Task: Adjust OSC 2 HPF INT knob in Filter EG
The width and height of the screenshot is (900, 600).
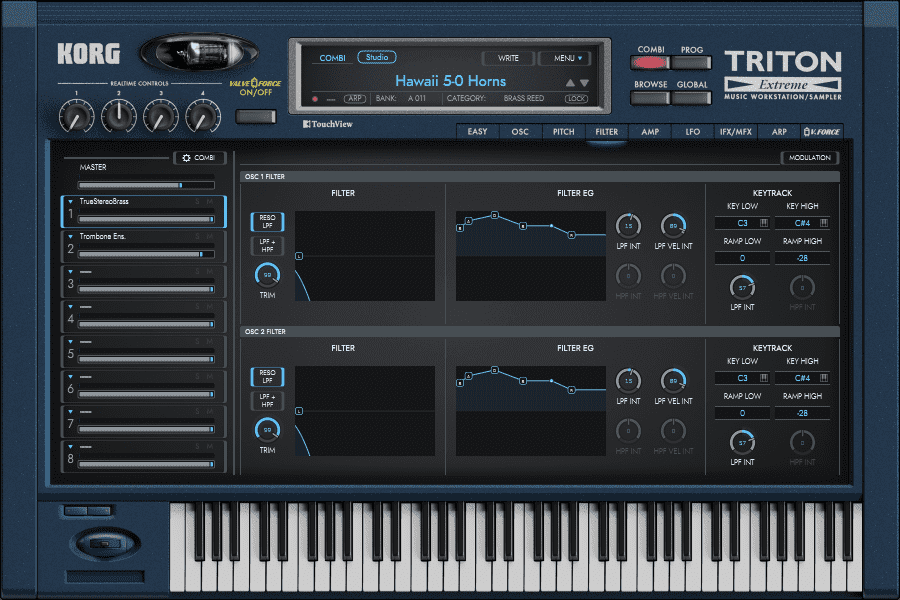Action: pos(629,431)
